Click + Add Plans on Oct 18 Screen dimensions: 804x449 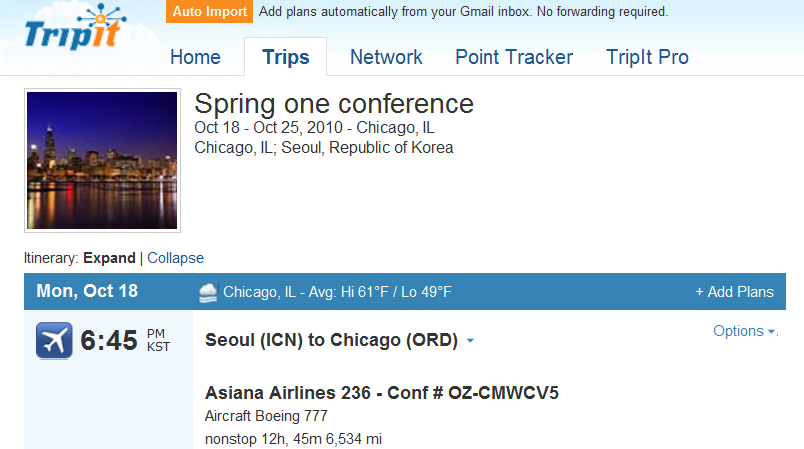click(x=734, y=292)
